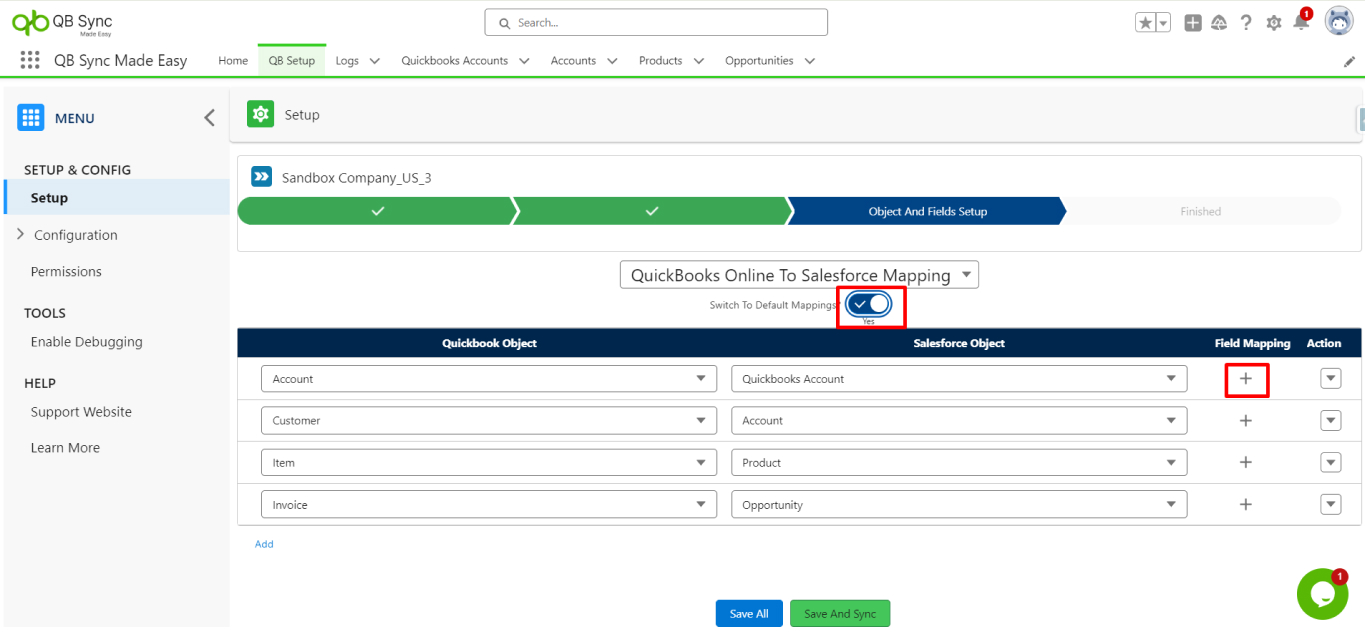
Task: Open Action menu for the Invoice row
Action: coord(1330,505)
